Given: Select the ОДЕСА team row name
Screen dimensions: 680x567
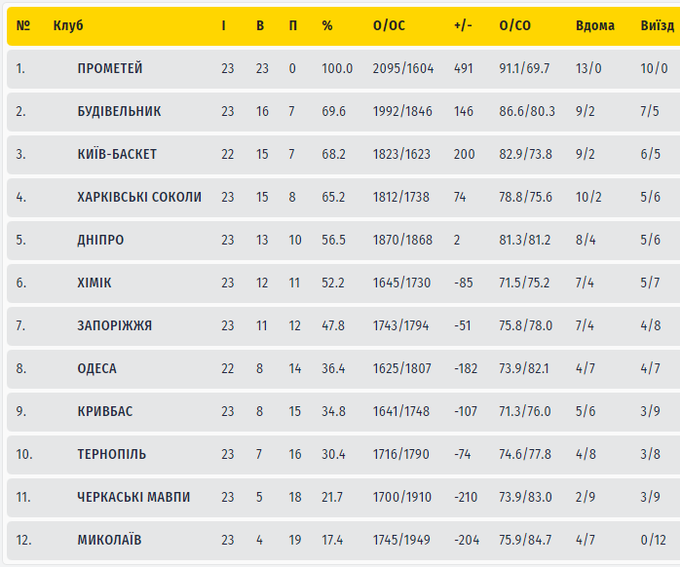Looking at the screenshot, I should pyautogui.click(x=97, y=368).
